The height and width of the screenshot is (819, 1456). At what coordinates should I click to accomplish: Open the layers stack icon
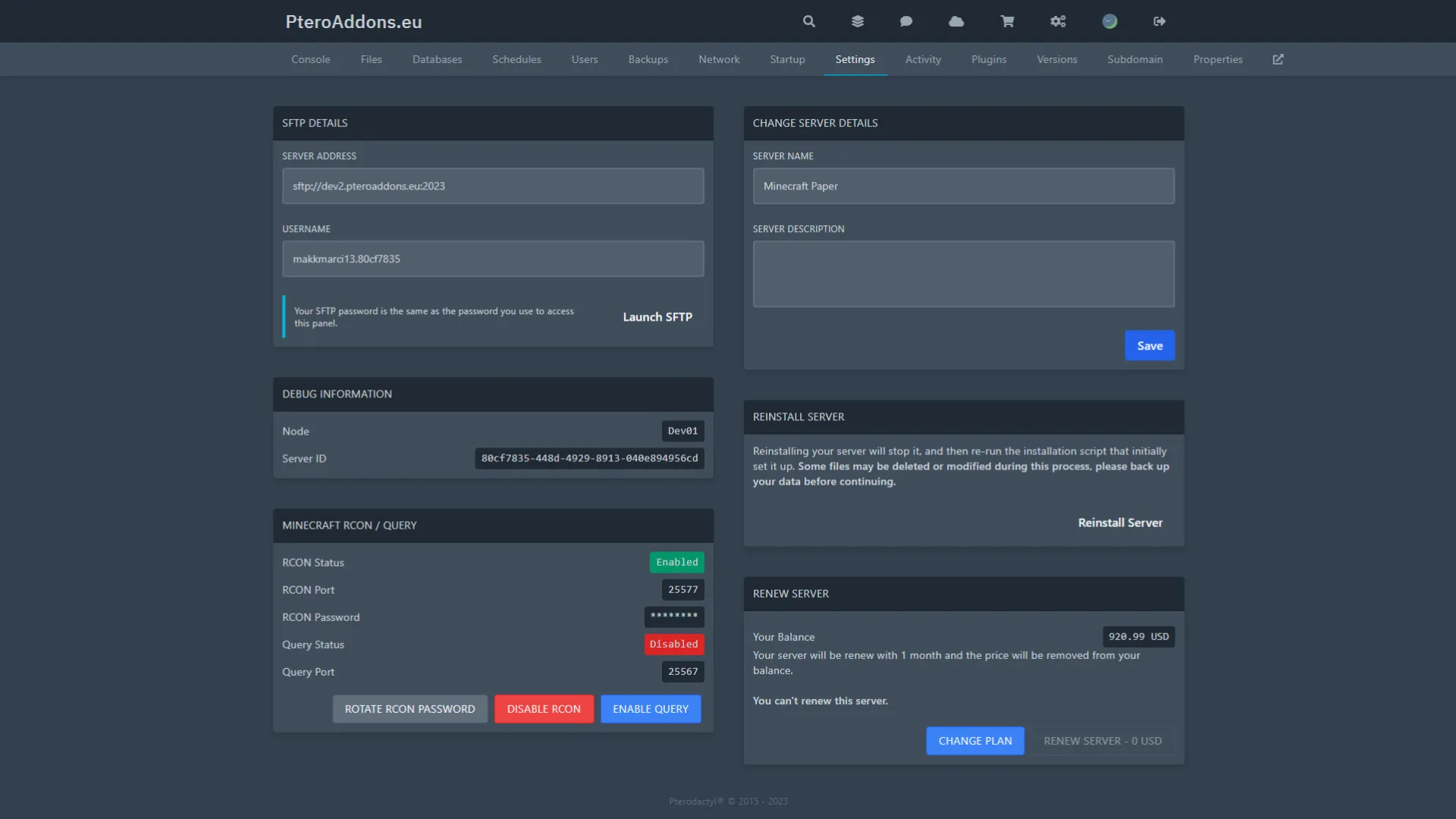point(858,21)
